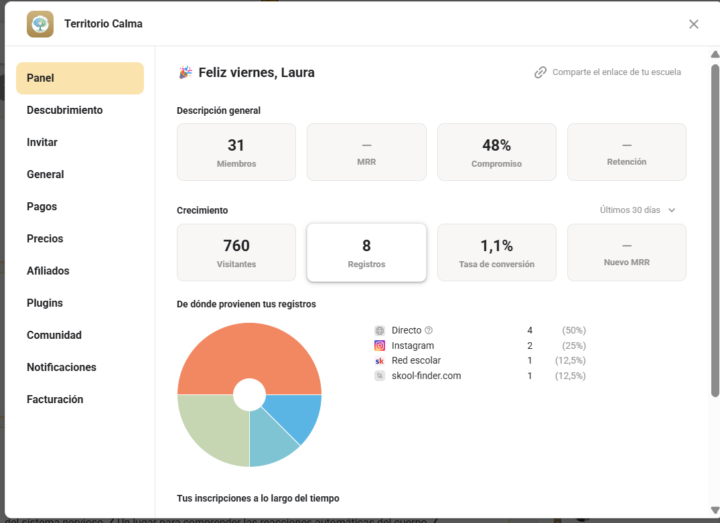Click the globe icon next to Directo
Screen dimensions: 720x523
click(379, 330)
